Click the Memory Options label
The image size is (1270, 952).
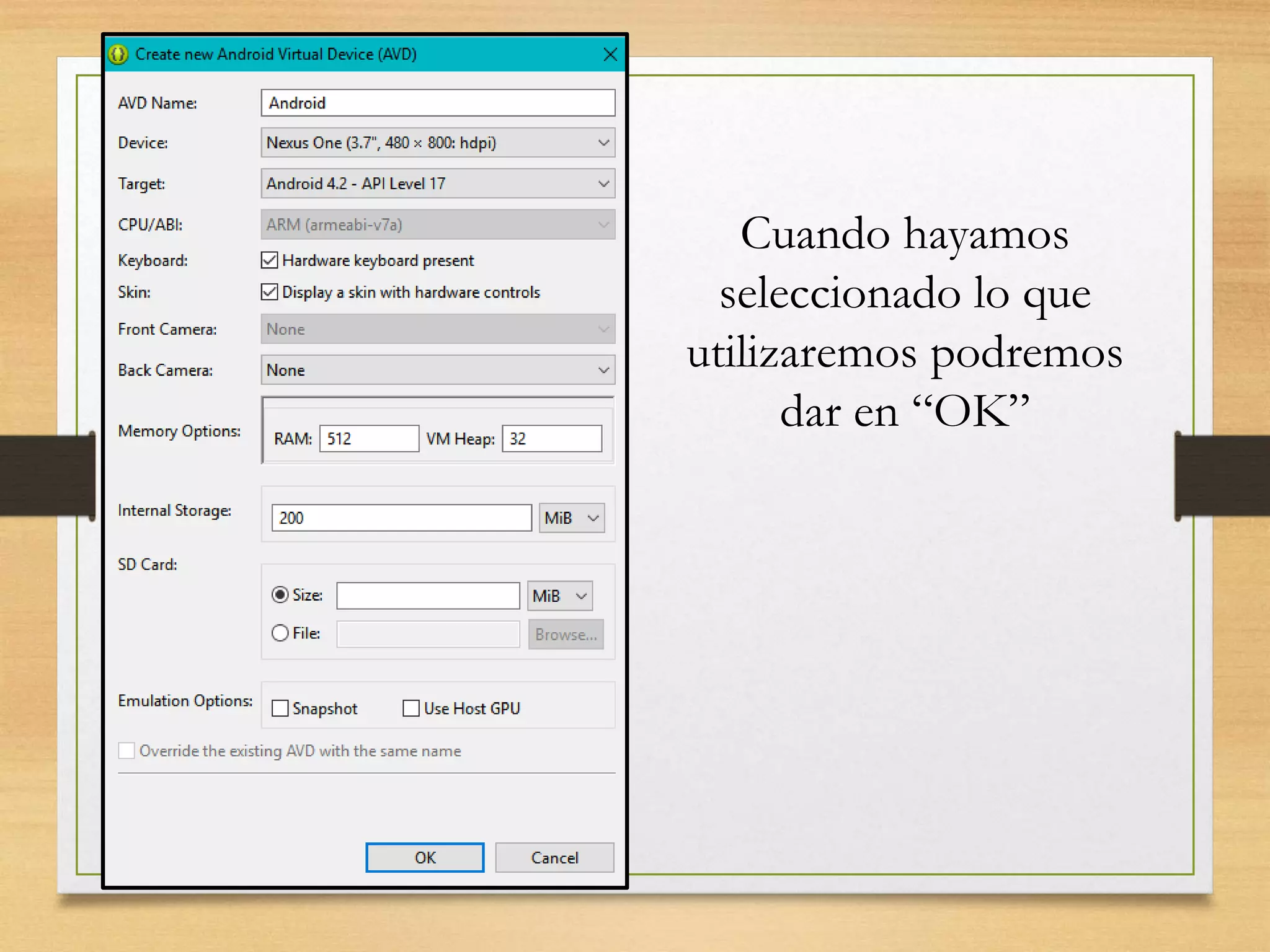179,431
